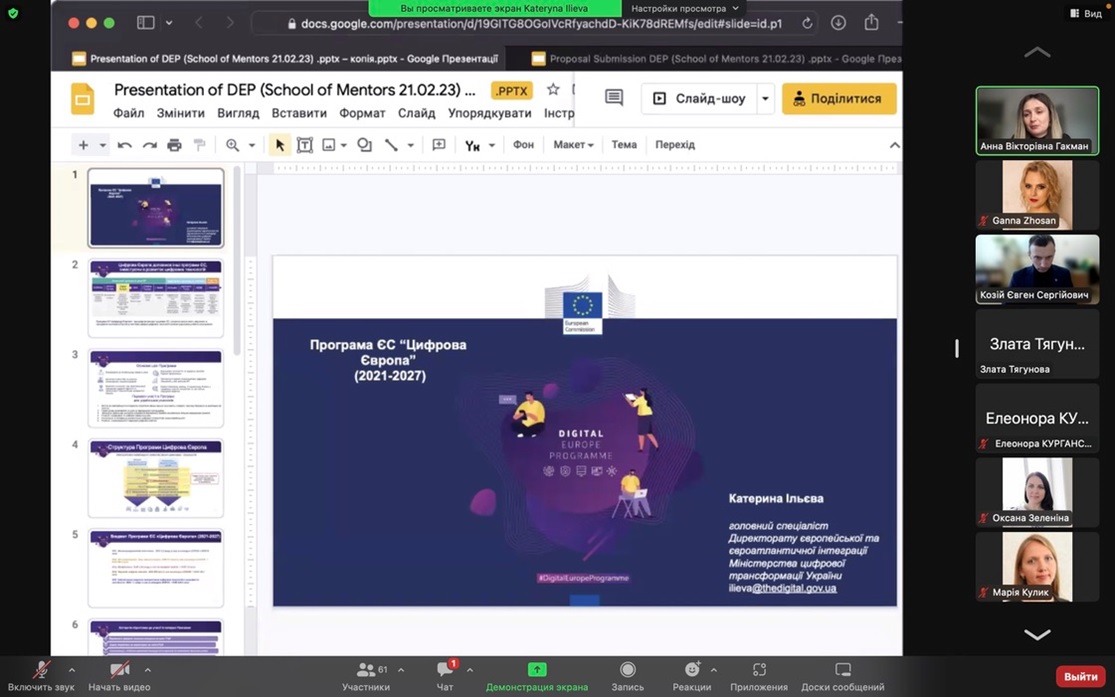Viewport: 1115px width, 697px height.
Task: Click Фон background button
Action: pos(523,144)
